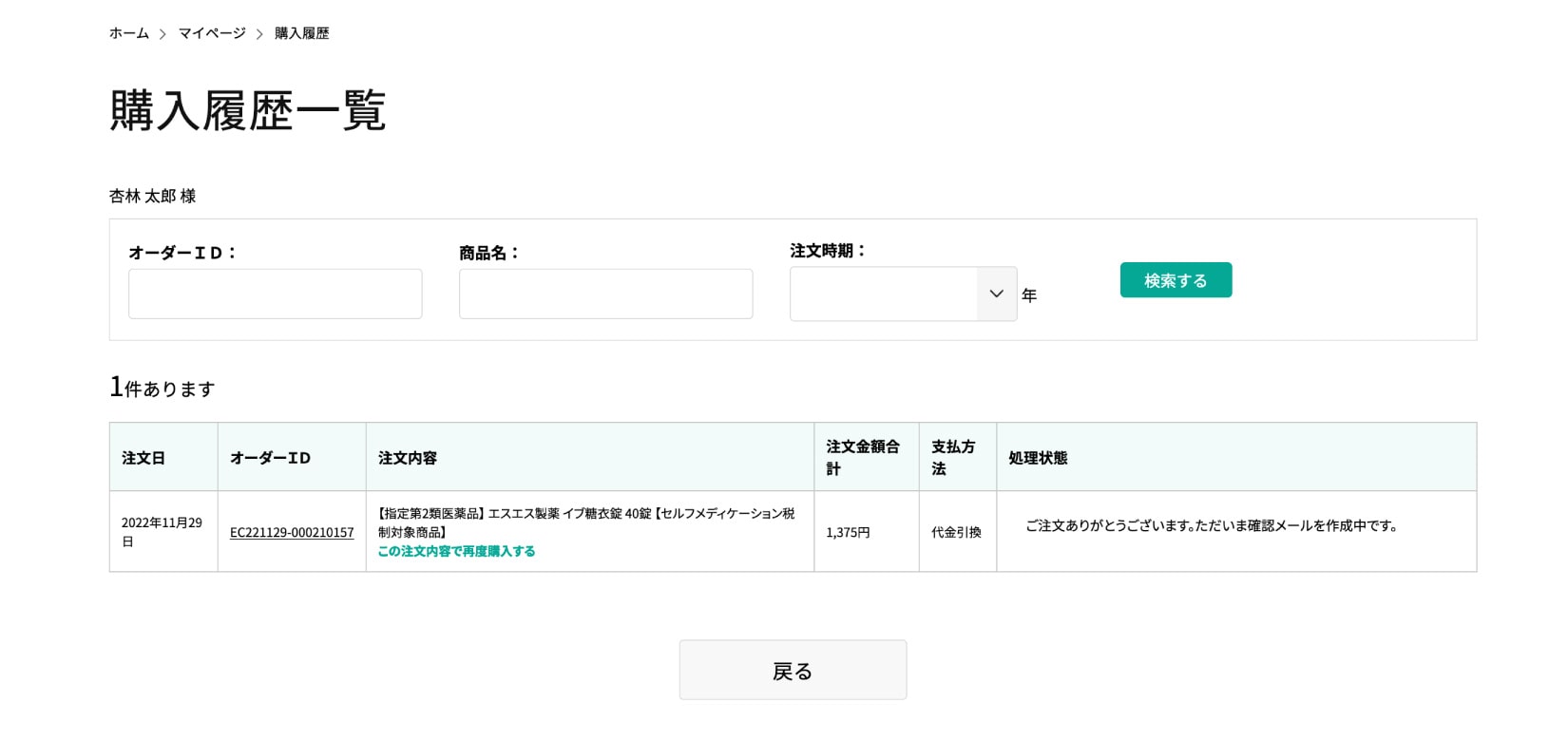Image resolution: width=1568 pixels, height=741 pixels.
Task: Open the 注文時期 year select box
Action: point(884,294)
